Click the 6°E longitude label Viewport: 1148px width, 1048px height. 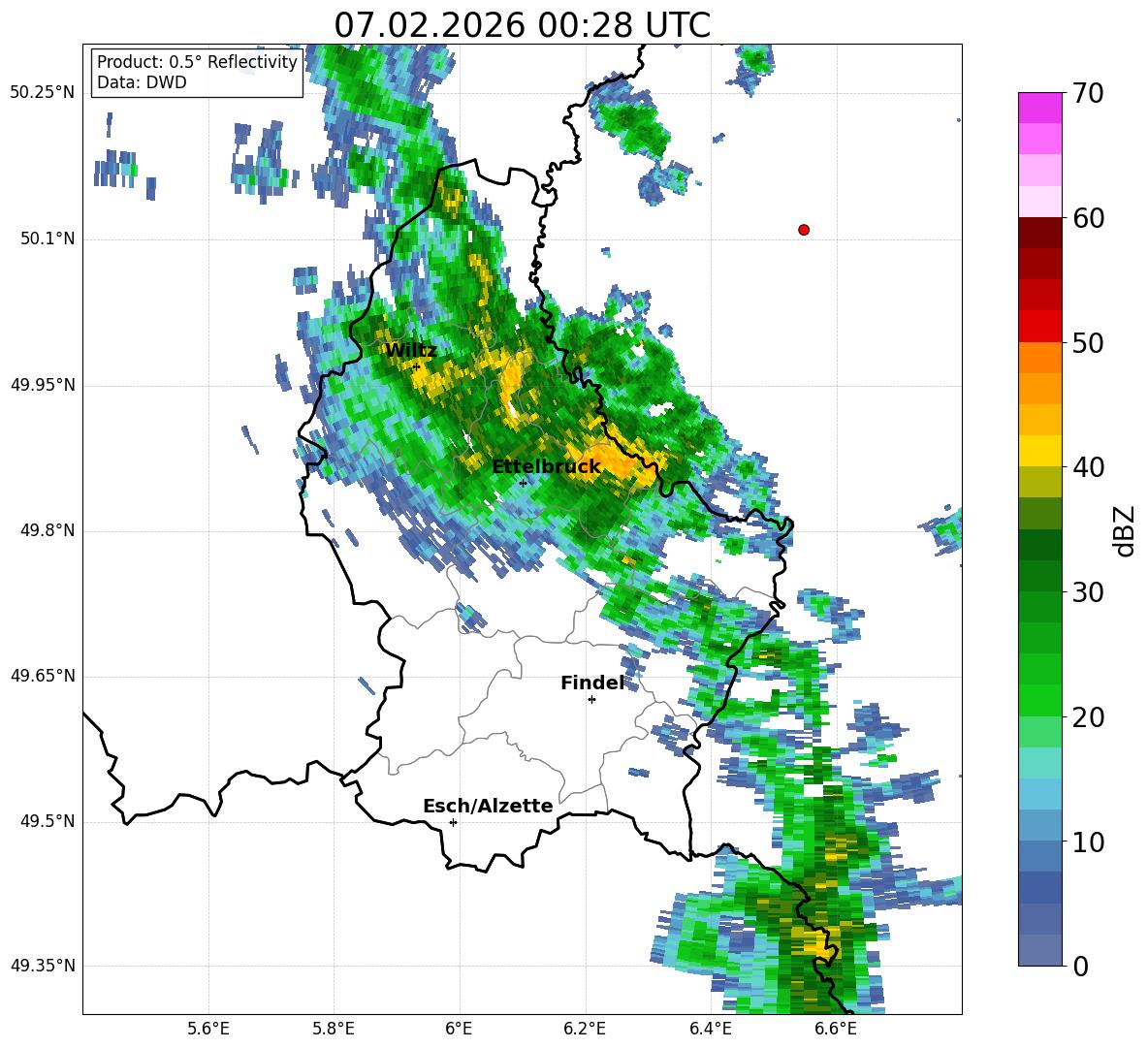click(459, 1029)
